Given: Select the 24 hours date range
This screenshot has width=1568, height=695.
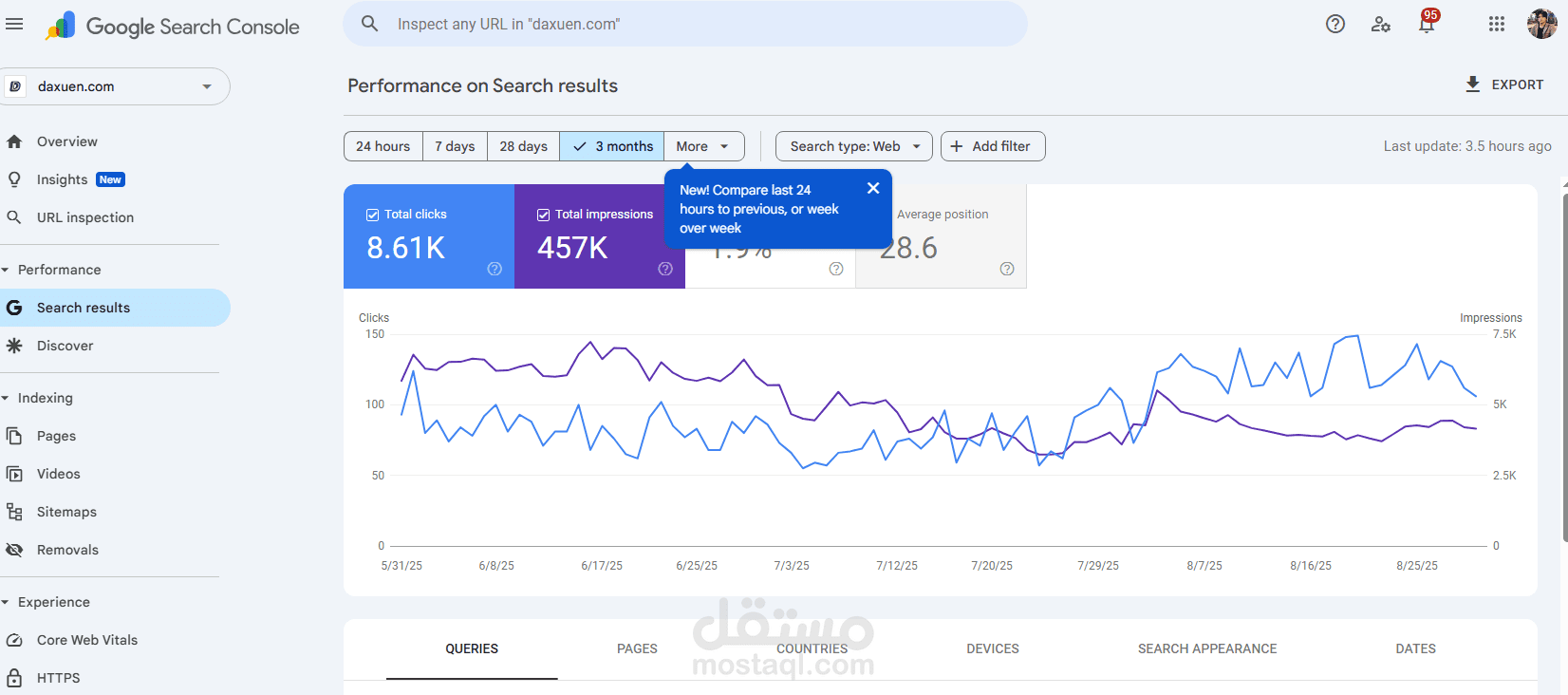Looking at the screenshot, I should tap(383, 146).
